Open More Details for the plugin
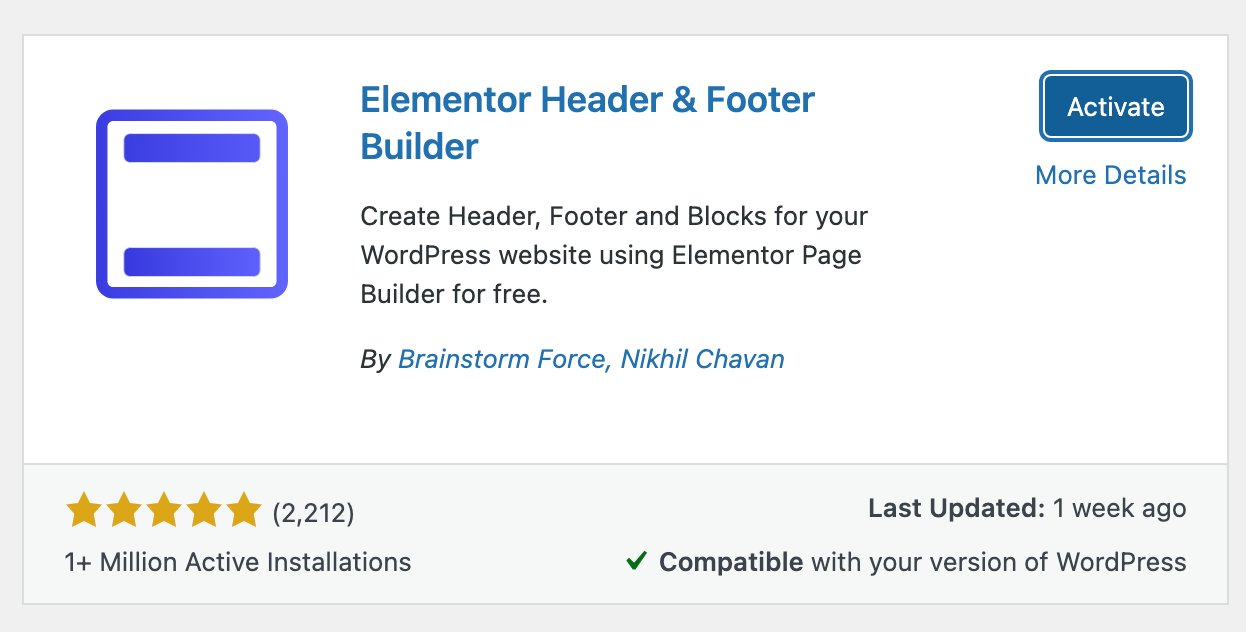Viewport: 1246px width, 632px height. point(1110,175)
